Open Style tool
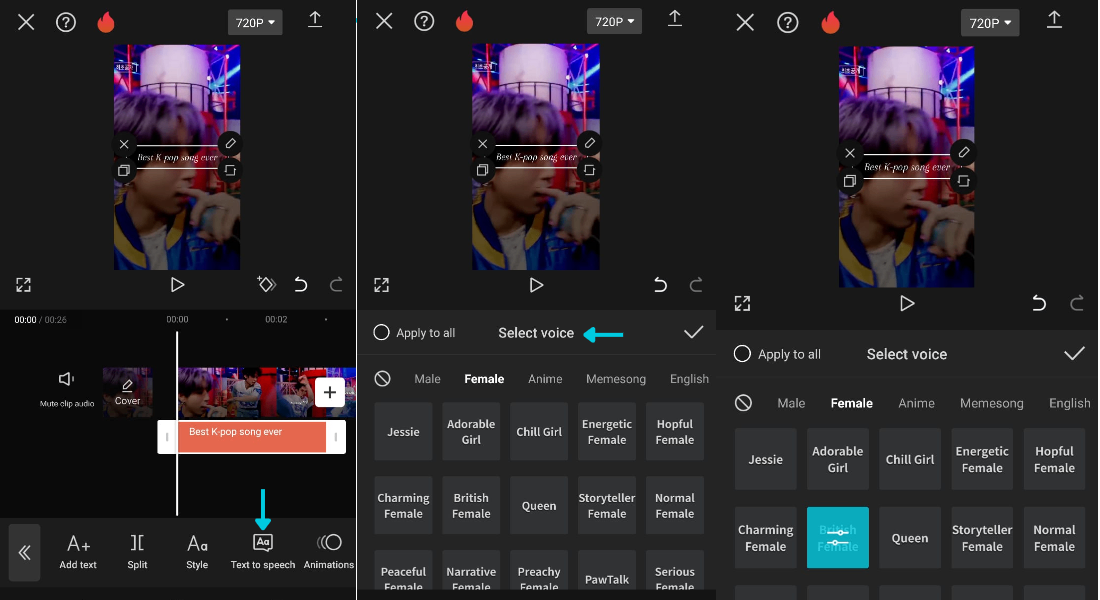Image resolution: width=1100 pixels, height=600 pixels. (x=197, y=552)
